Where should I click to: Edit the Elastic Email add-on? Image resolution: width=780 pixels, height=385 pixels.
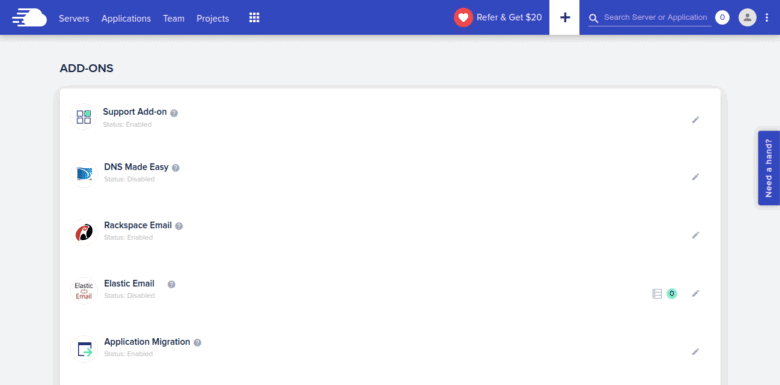[x=695, y=293]
